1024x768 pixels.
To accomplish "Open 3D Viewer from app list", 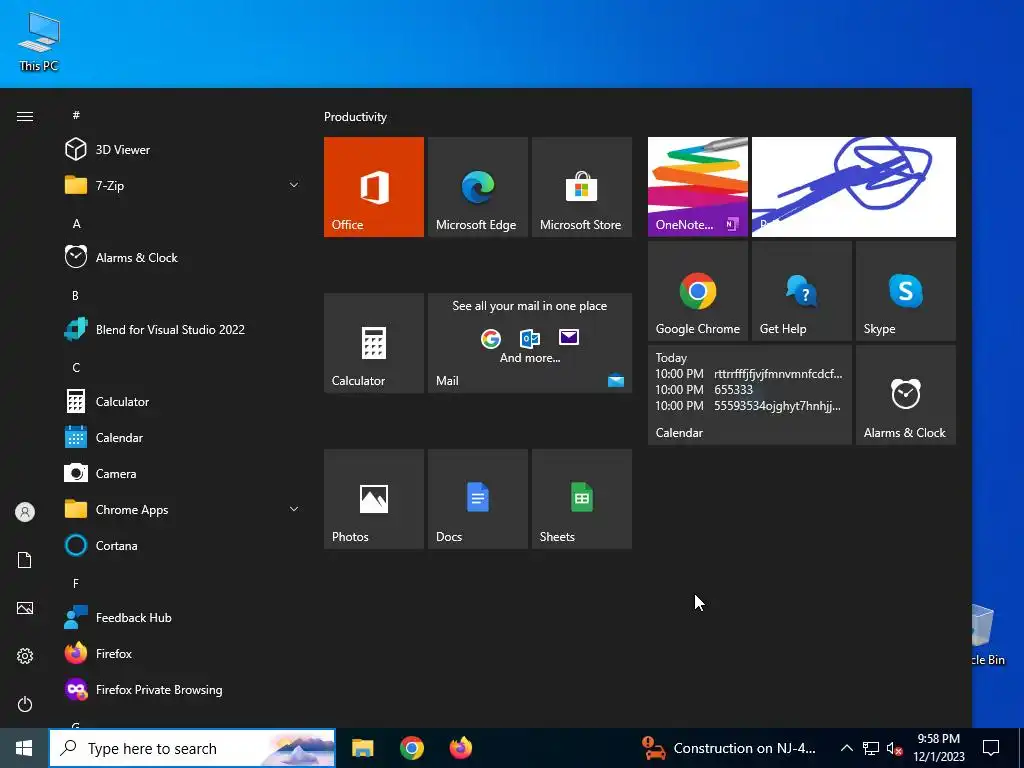I will (183, 150).
